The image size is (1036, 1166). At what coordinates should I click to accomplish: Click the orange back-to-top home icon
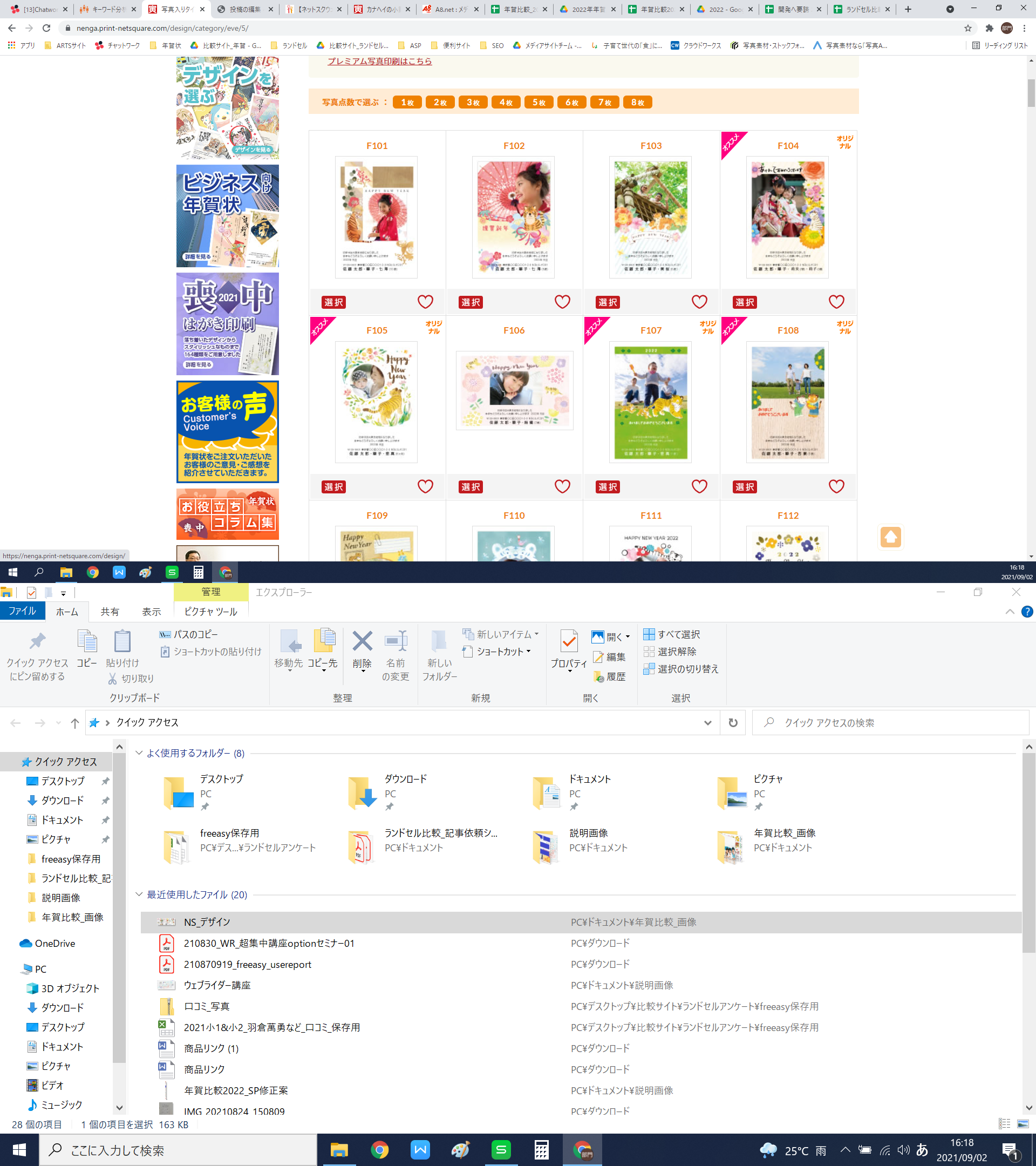[890, 537]
